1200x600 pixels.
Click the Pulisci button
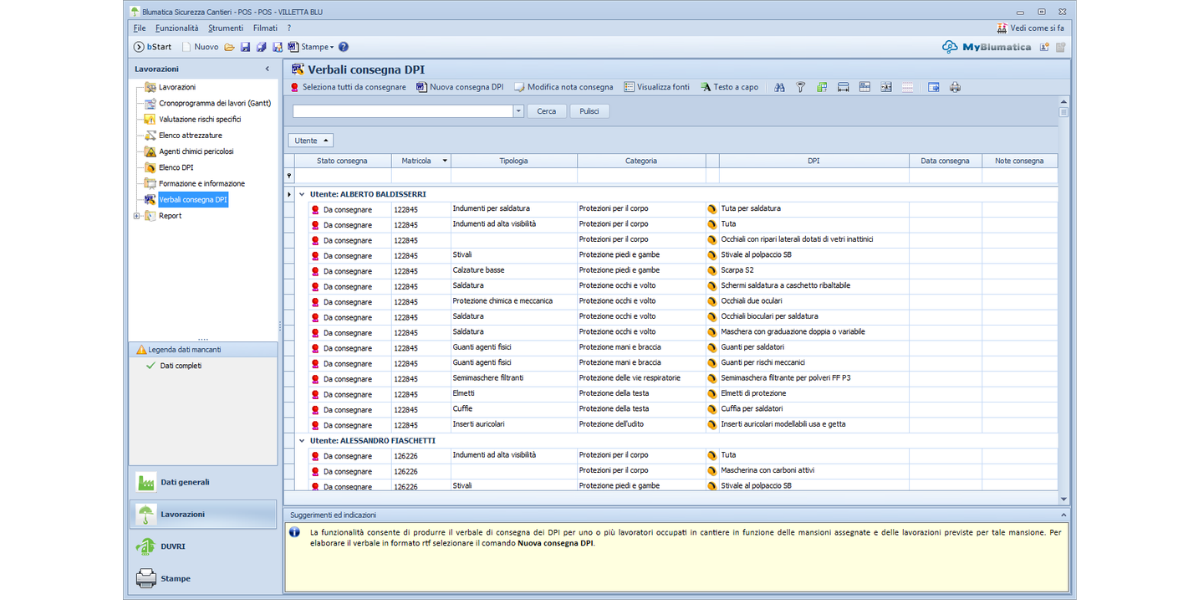[x=589, y=112]
